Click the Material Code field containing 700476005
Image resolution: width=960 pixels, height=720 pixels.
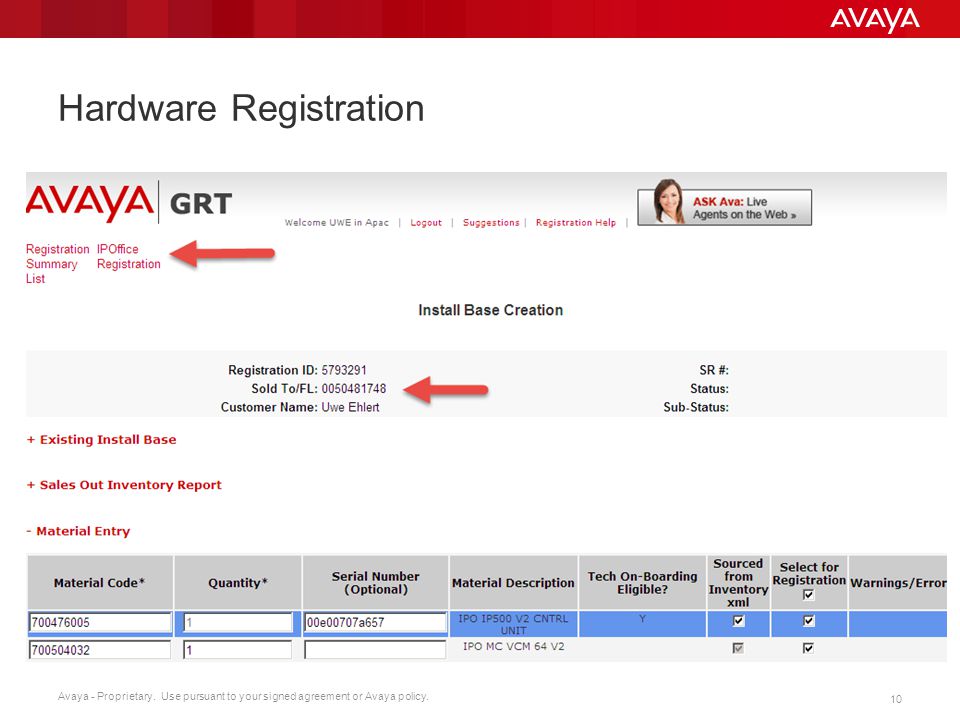(x=100, y=623)
